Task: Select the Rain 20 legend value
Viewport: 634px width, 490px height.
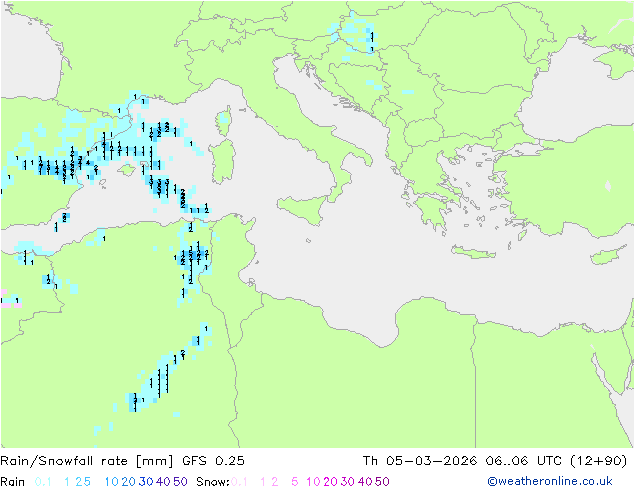Action: coord(128,482)
